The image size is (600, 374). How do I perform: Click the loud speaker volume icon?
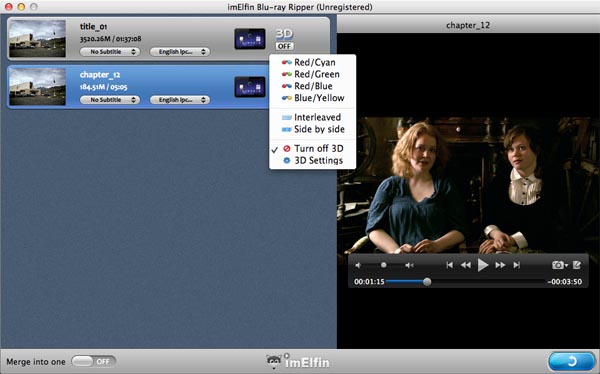point(409,265)
